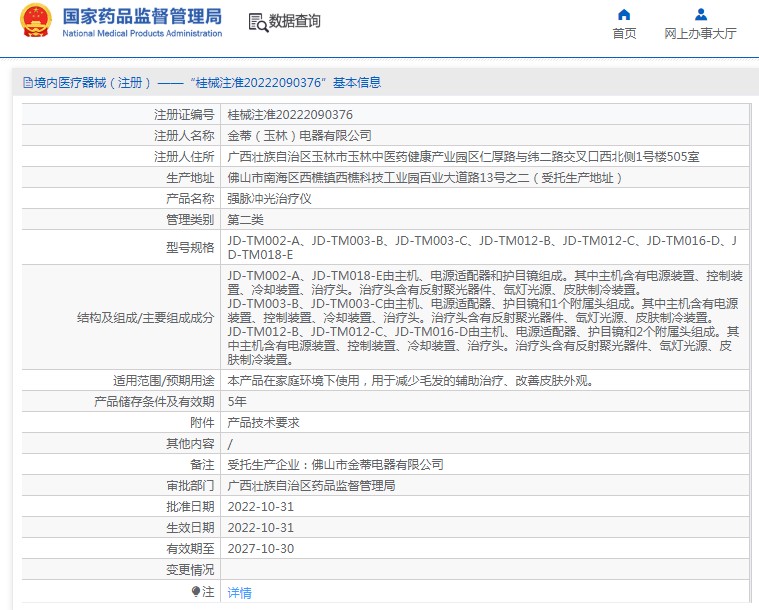Screen dimensions: 759x610
Task: Click the 注册证编号 row label
Action: click(x=184, y=115)
